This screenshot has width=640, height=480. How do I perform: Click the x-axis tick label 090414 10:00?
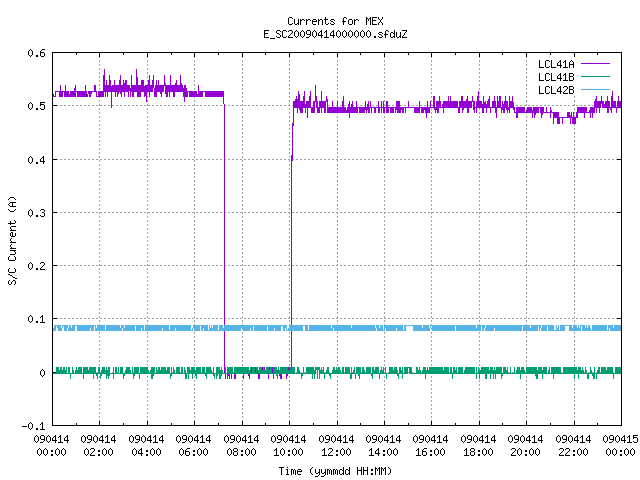[x=288, y=446]
